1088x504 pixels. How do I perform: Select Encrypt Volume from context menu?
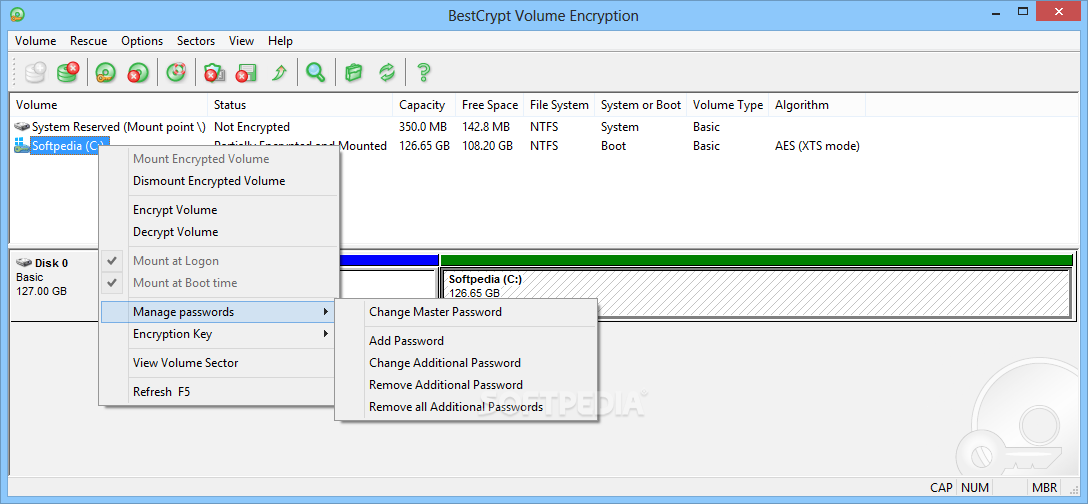pyautogui.click(x=219, y=210)
